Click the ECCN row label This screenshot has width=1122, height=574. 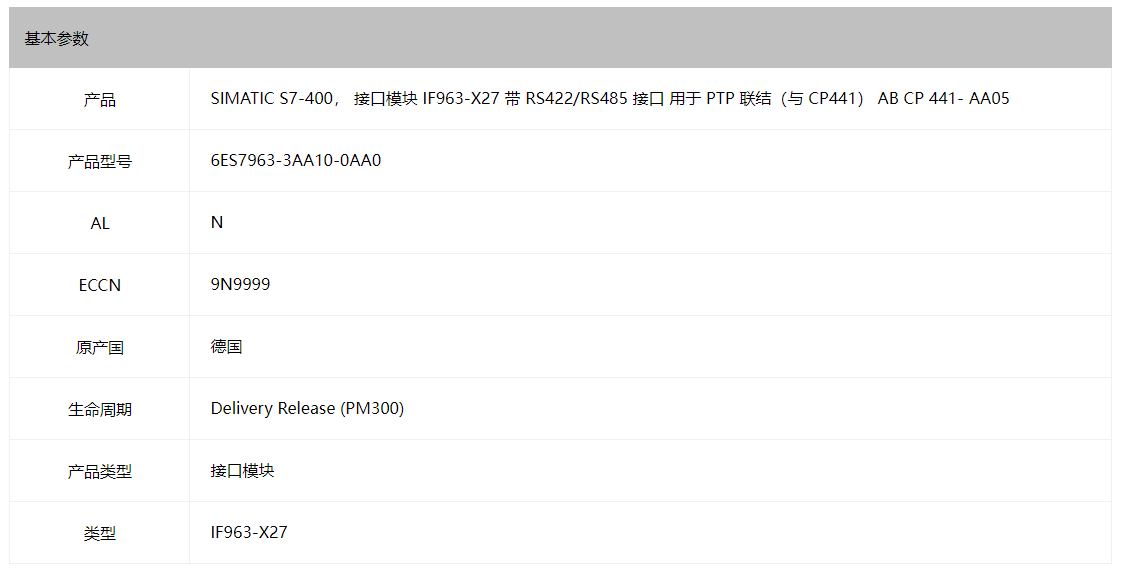click(99, 286)
